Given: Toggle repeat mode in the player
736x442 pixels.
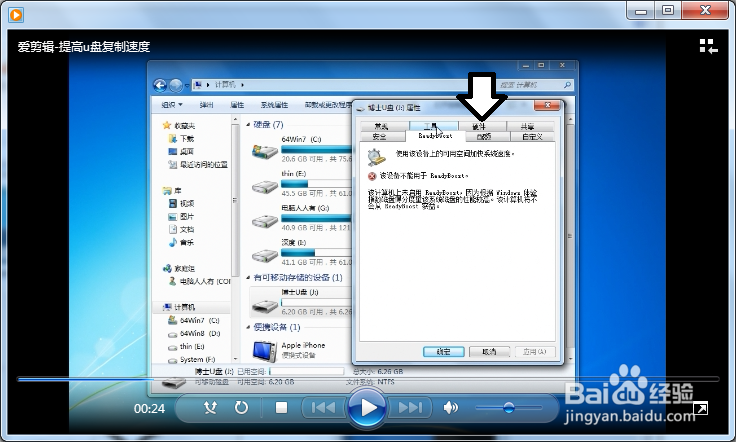Looking at the screenshot, I should [241, 407].
